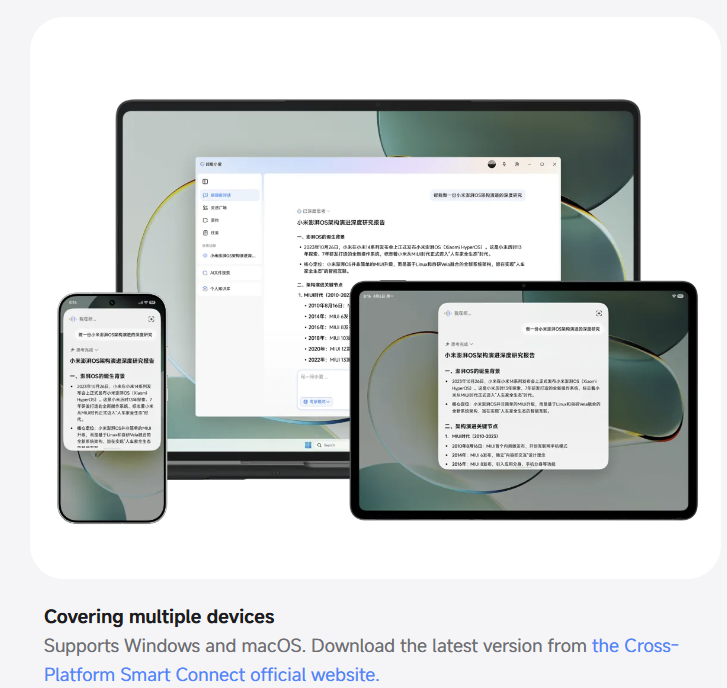Click the '2022年' bullet on laptop
Screen dimensions: 727x688
pos(327,360)
